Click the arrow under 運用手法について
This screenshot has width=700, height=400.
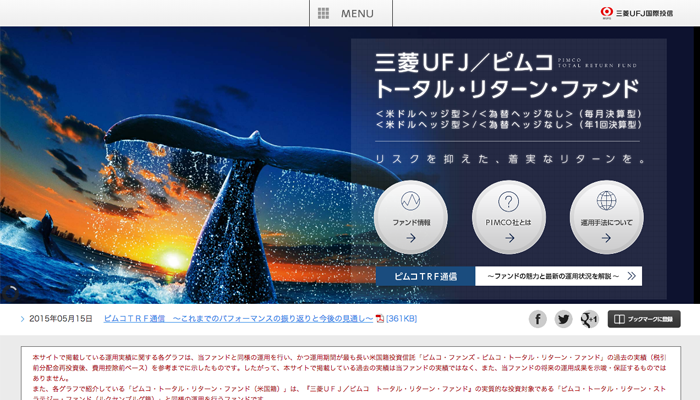(x=606, y=238)
